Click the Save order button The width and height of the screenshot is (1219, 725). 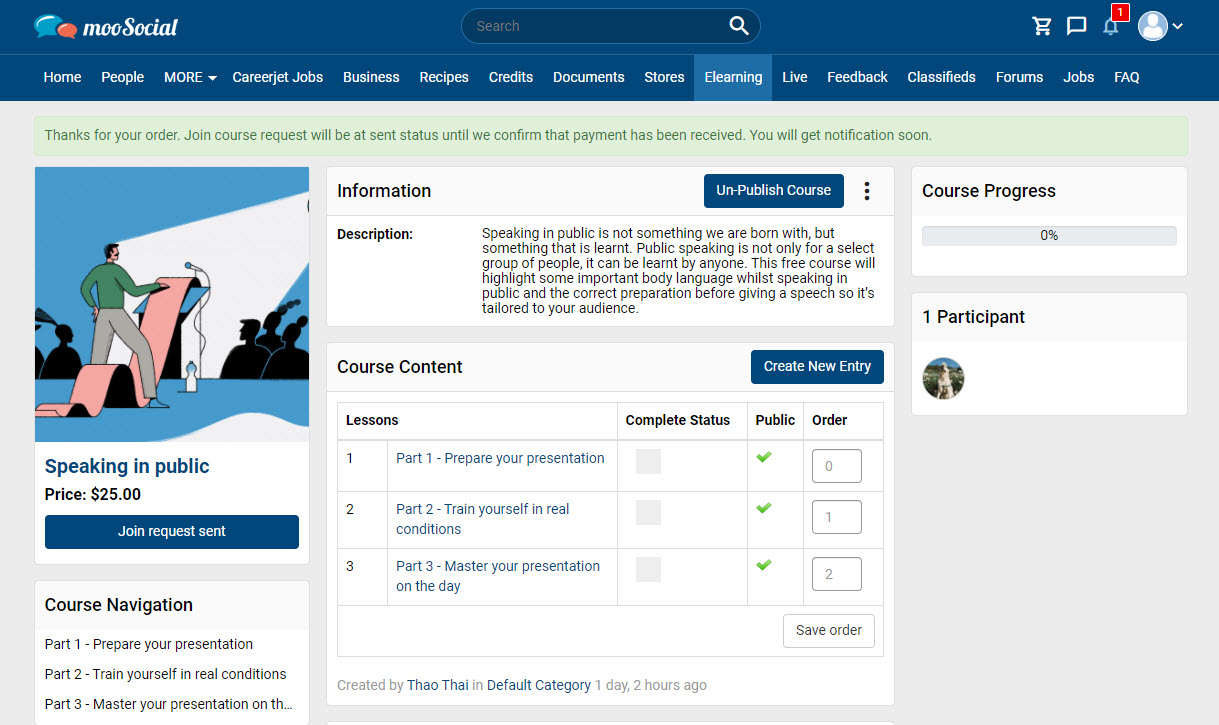click(829, 630)
